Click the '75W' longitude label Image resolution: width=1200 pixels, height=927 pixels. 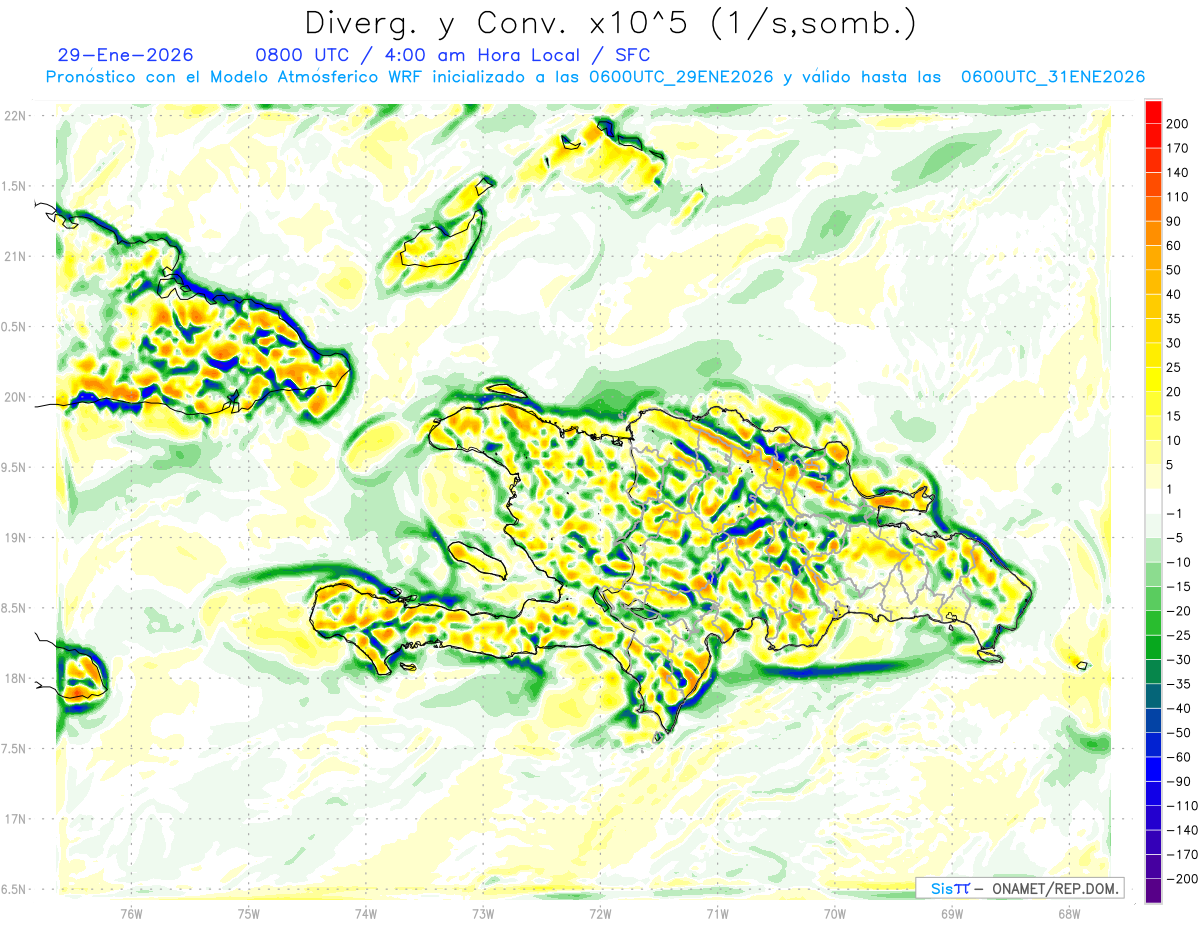coord(248,914)
